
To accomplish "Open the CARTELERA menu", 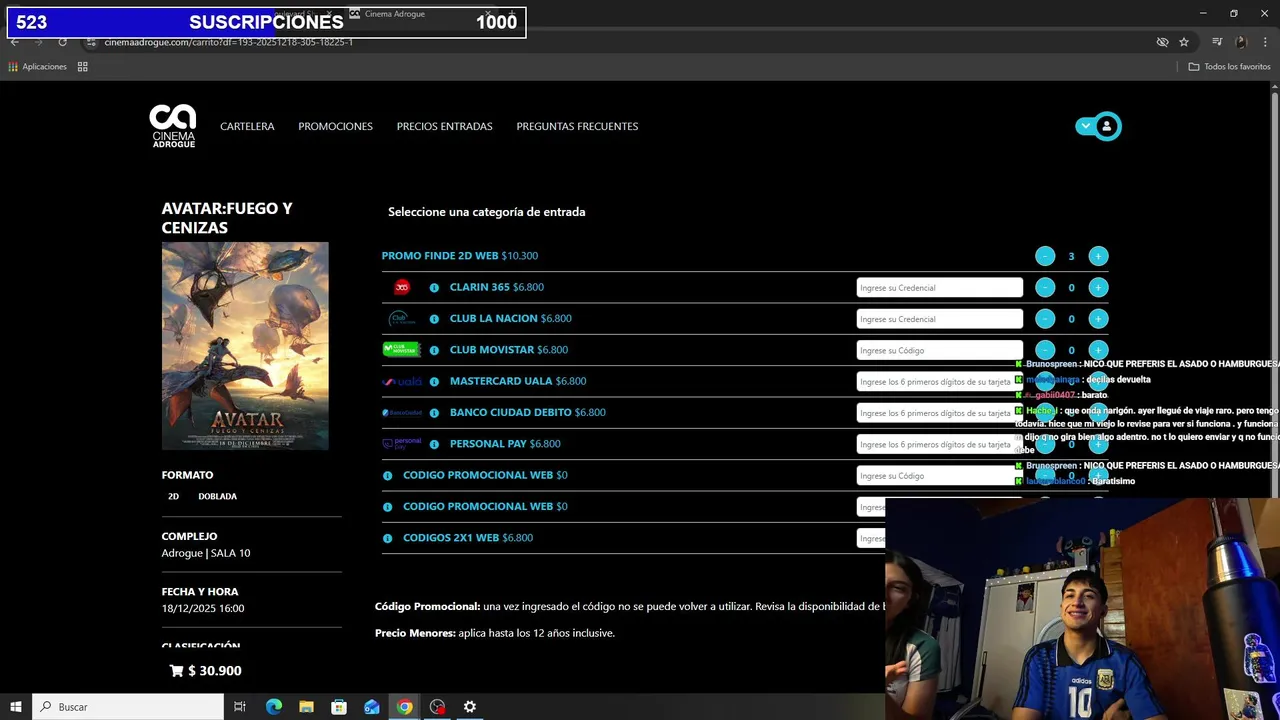I will (247, 126).
